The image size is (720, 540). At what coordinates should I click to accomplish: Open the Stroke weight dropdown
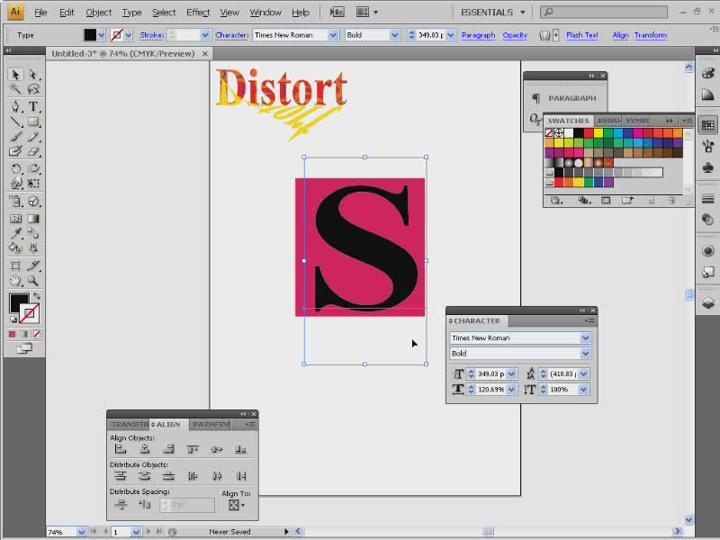click(205, 35)
